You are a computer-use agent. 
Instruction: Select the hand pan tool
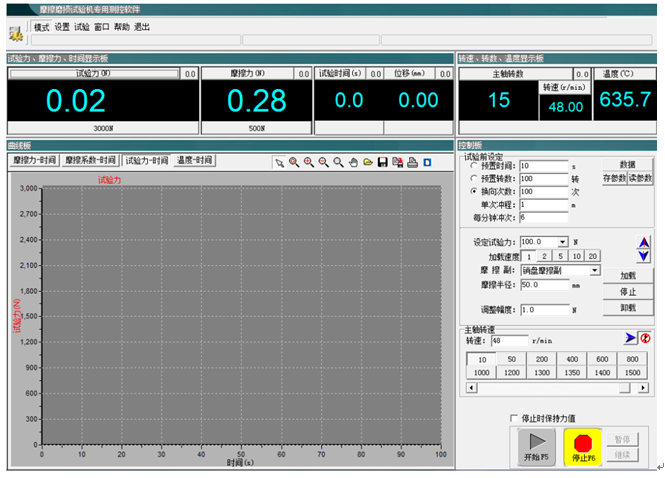(x=353, y=162)
